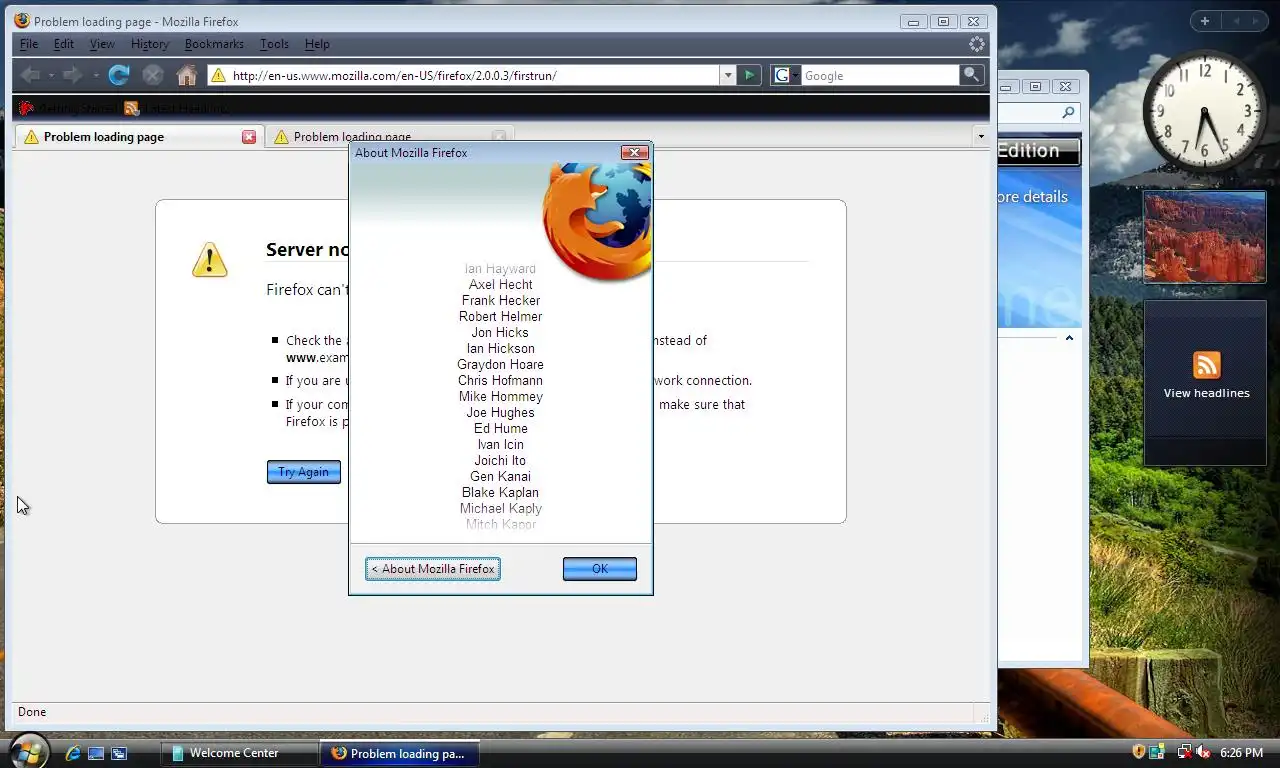
Task: Open the Help menu
Action: (317, 44)
